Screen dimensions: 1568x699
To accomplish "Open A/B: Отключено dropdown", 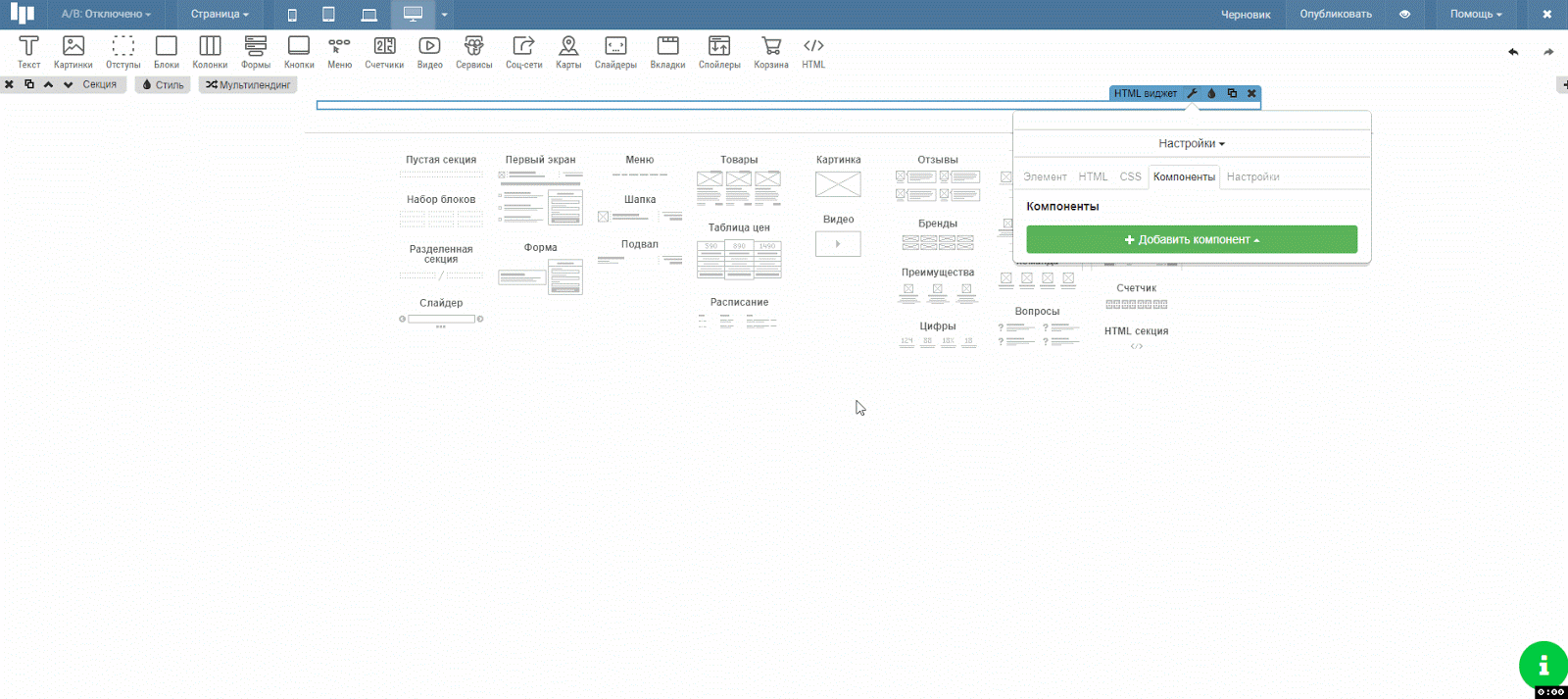I will [x=106, y=15].
